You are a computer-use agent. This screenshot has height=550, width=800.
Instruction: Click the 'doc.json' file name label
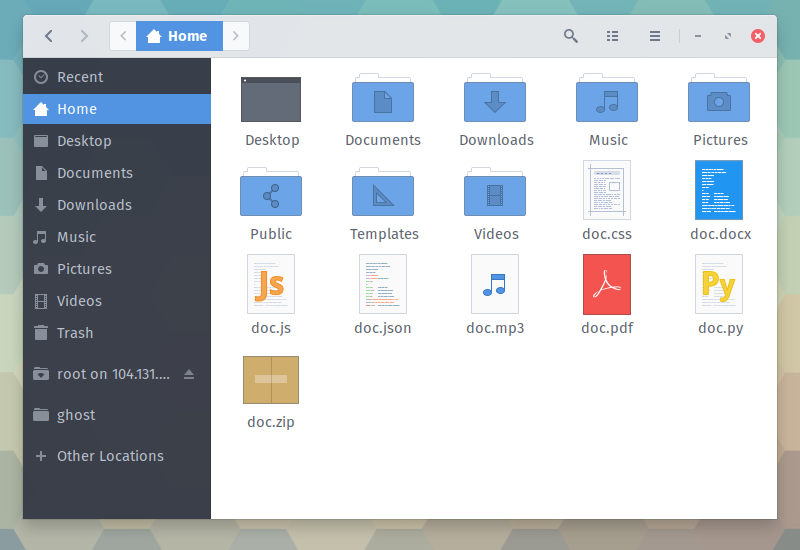click(x=383, y=328)
